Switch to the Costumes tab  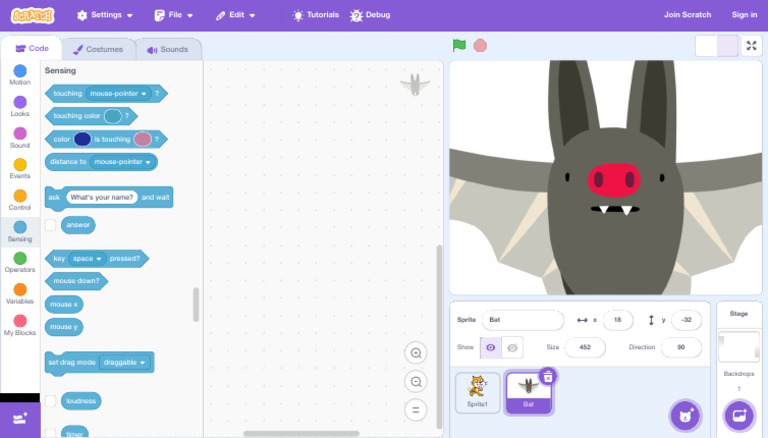tap(98, 49)
